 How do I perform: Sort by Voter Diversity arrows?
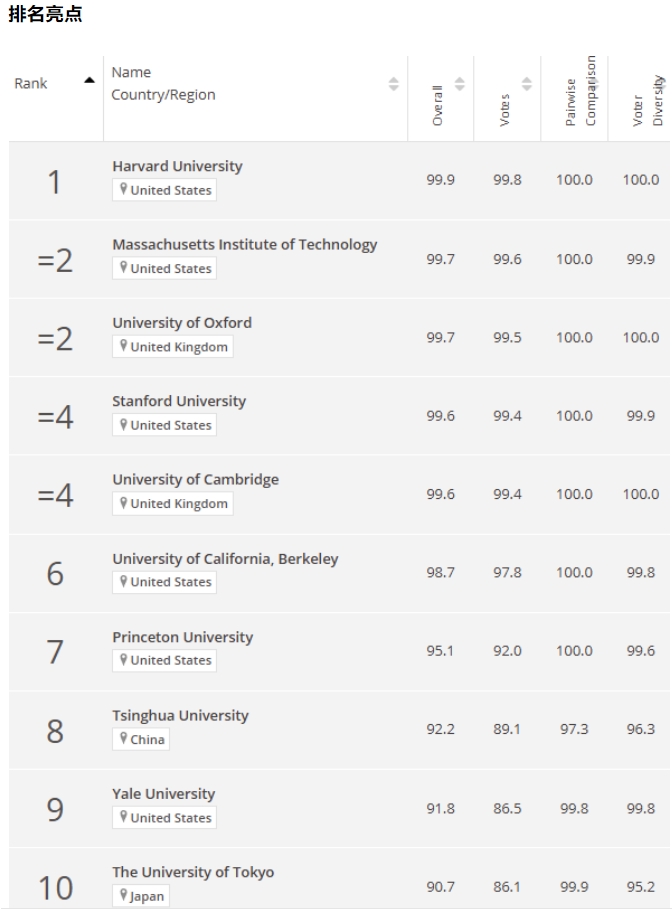660,84
